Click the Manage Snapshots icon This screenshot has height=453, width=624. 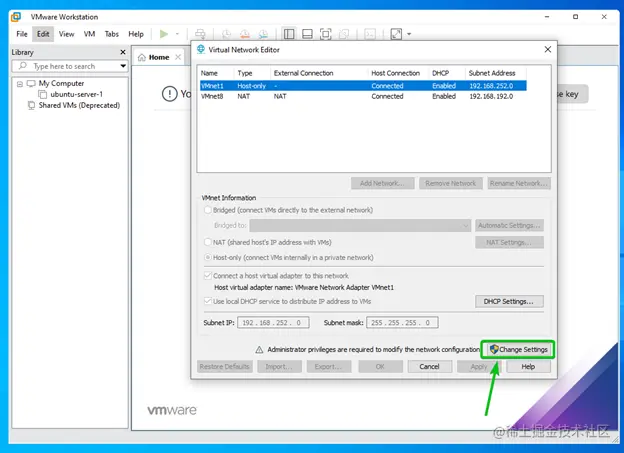coord(263,34)
